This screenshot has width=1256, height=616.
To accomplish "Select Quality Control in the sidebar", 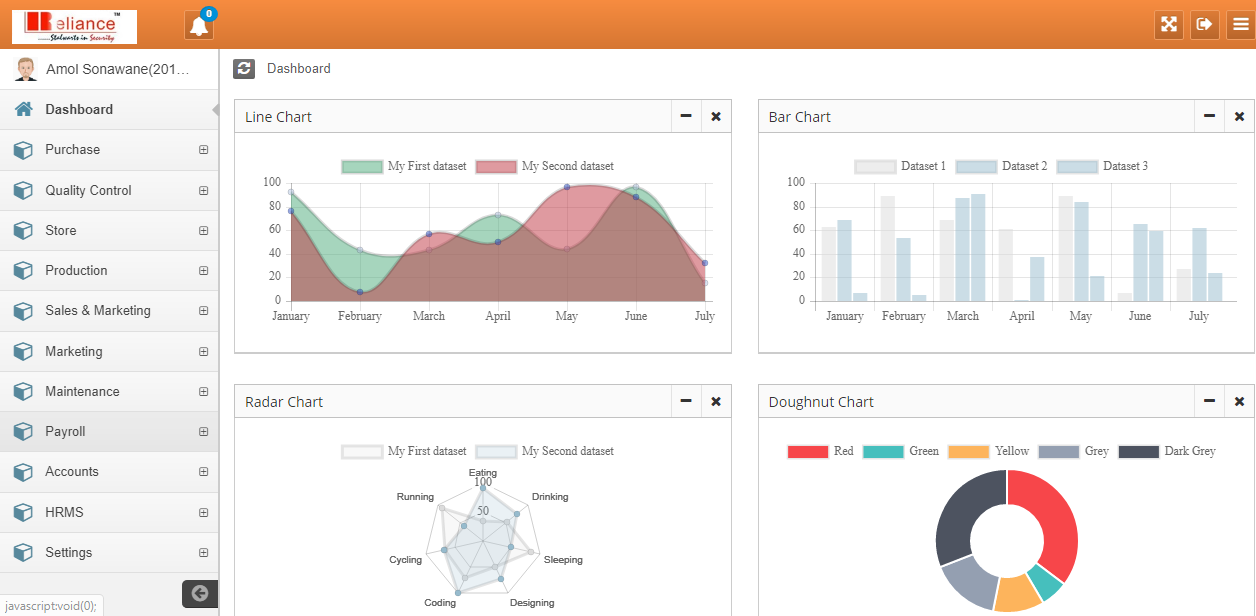I will tap(88, 190).
